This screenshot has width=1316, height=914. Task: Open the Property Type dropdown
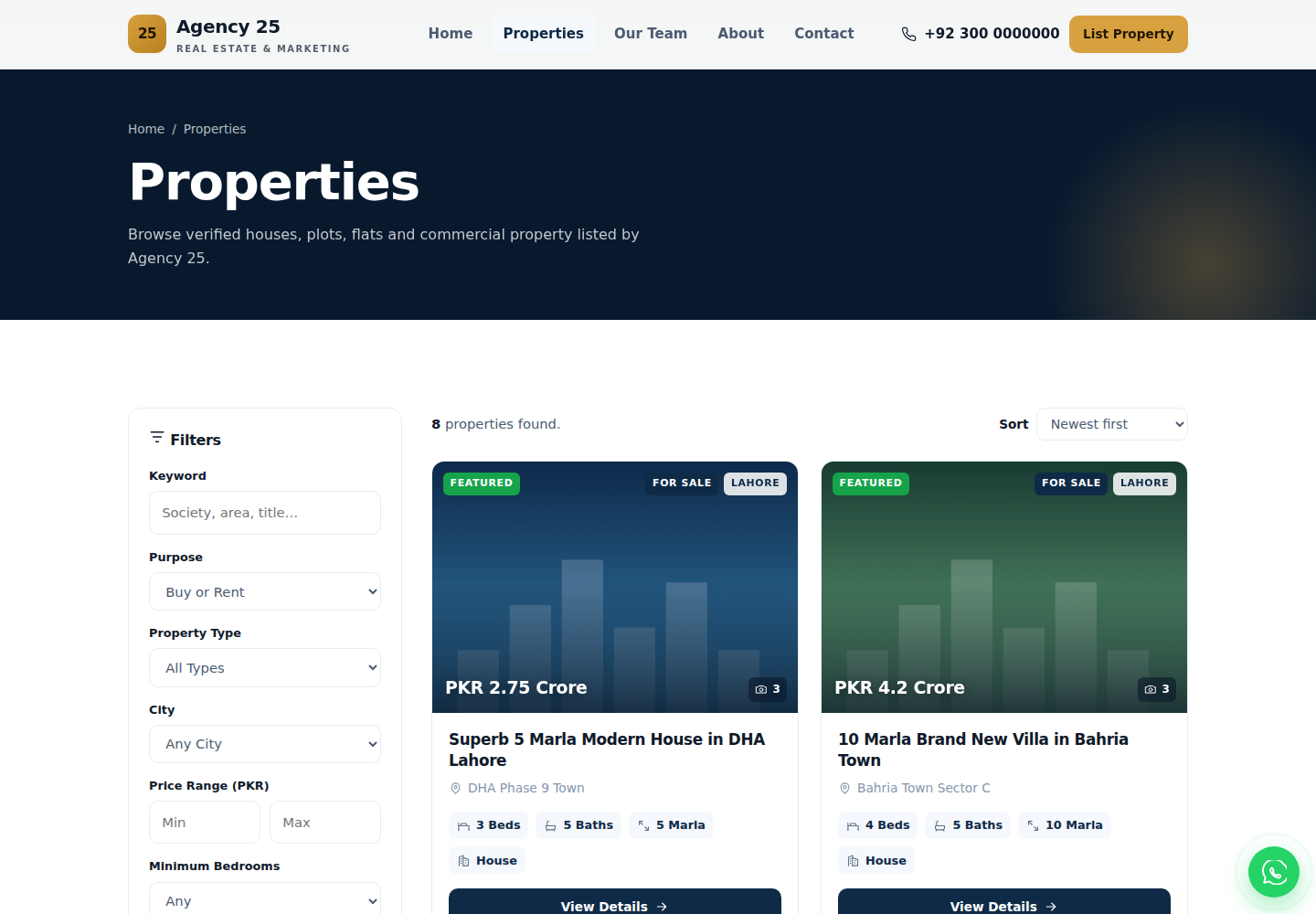265,667
